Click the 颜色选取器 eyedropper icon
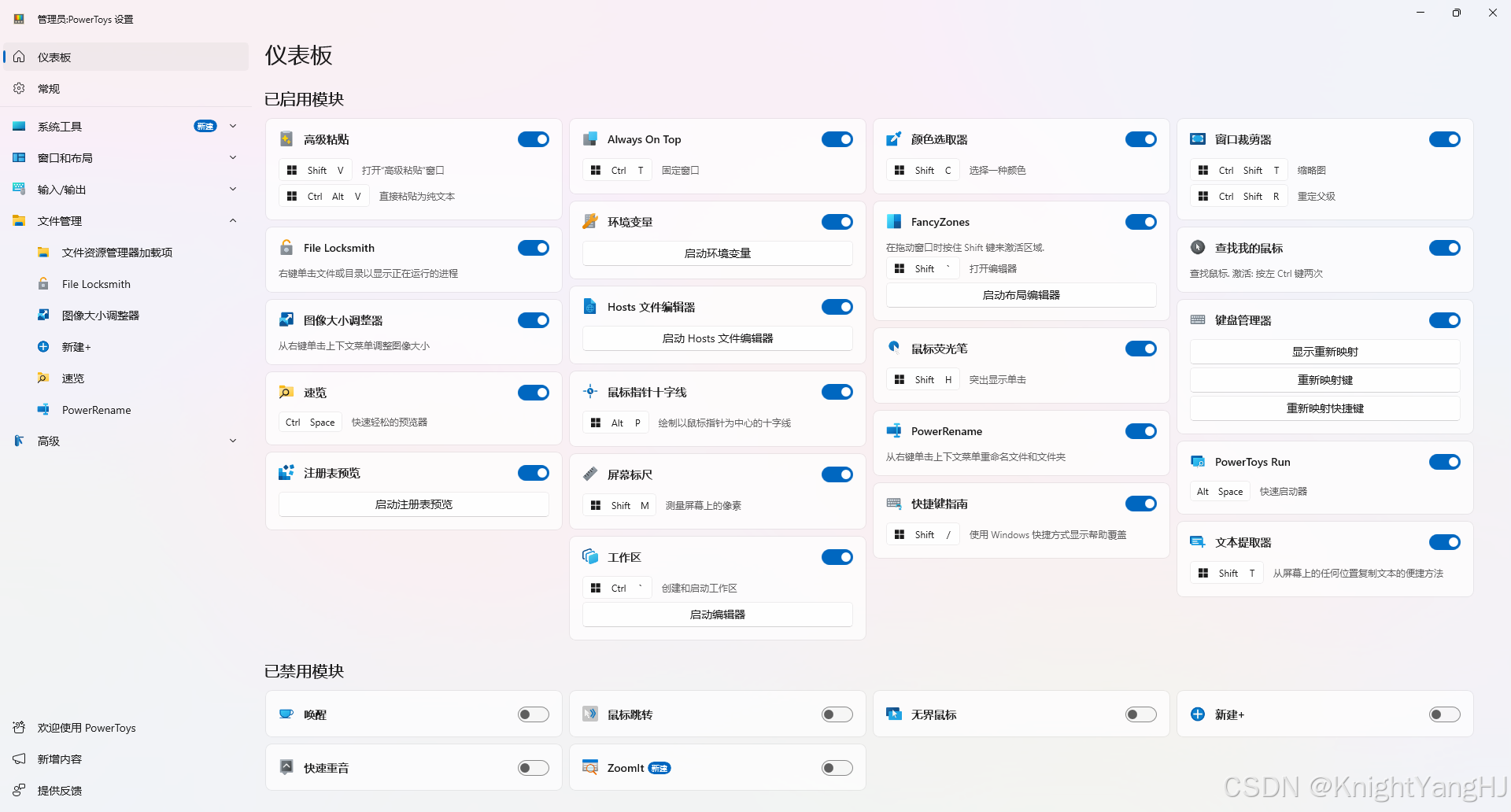Image resolution: width=1511 pixels, height=812 pixels. coord(894,139)
